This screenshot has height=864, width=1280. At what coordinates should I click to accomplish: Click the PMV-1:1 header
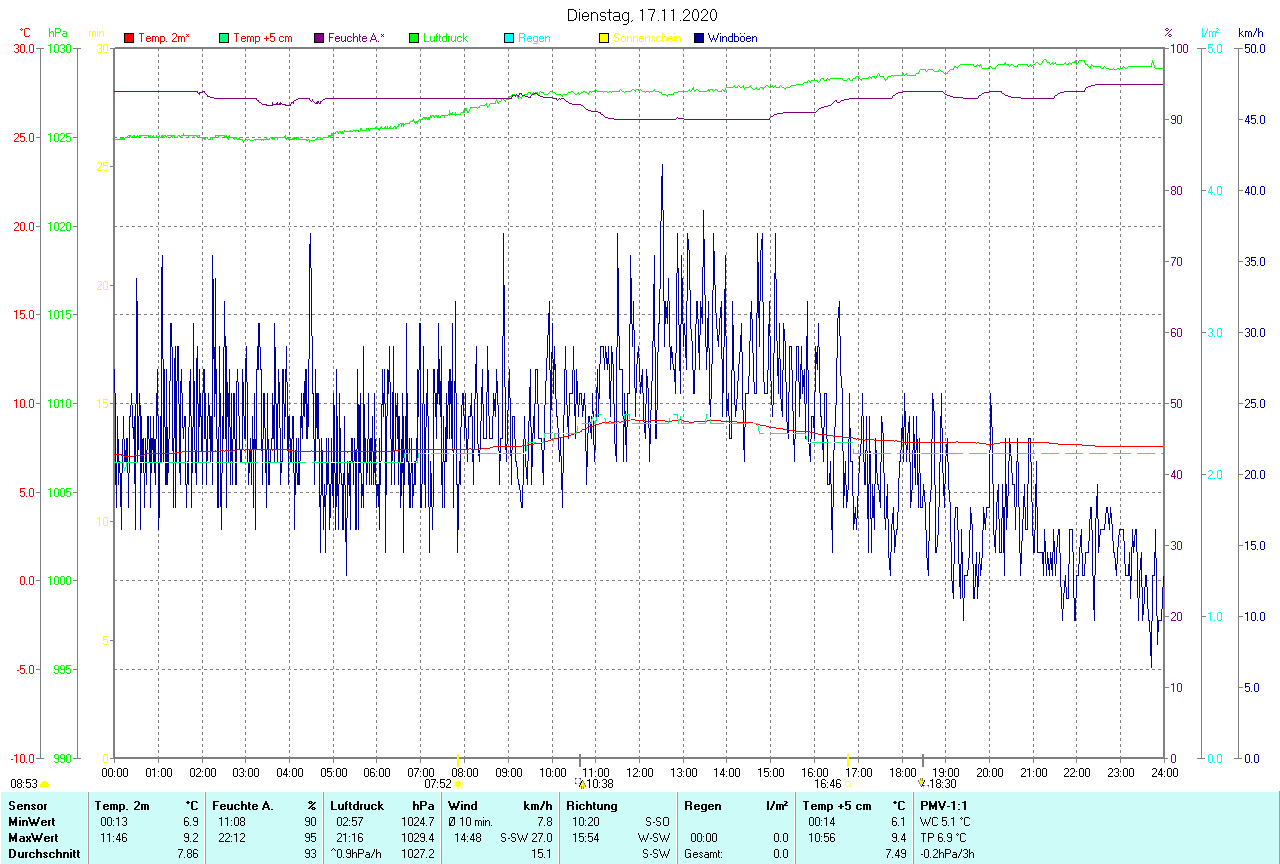944,806
